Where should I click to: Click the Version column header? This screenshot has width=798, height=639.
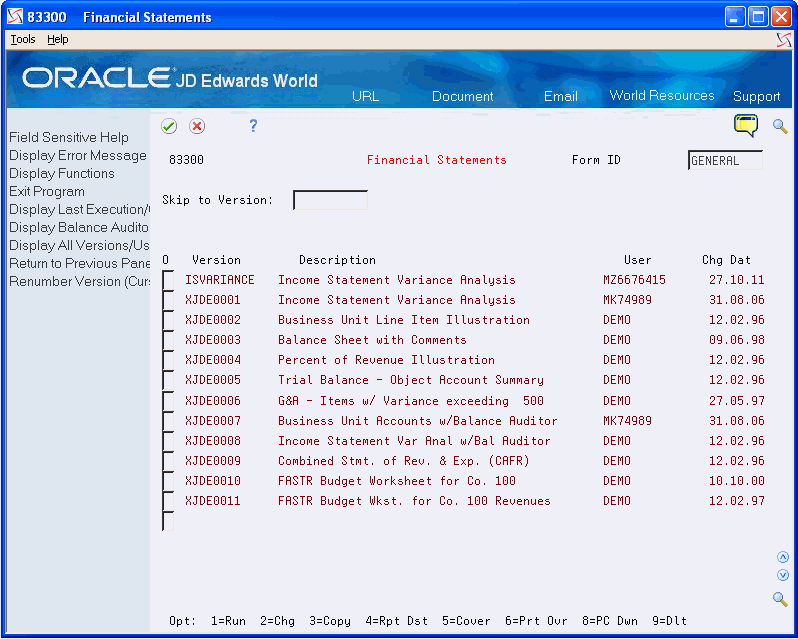pos(216,260)
